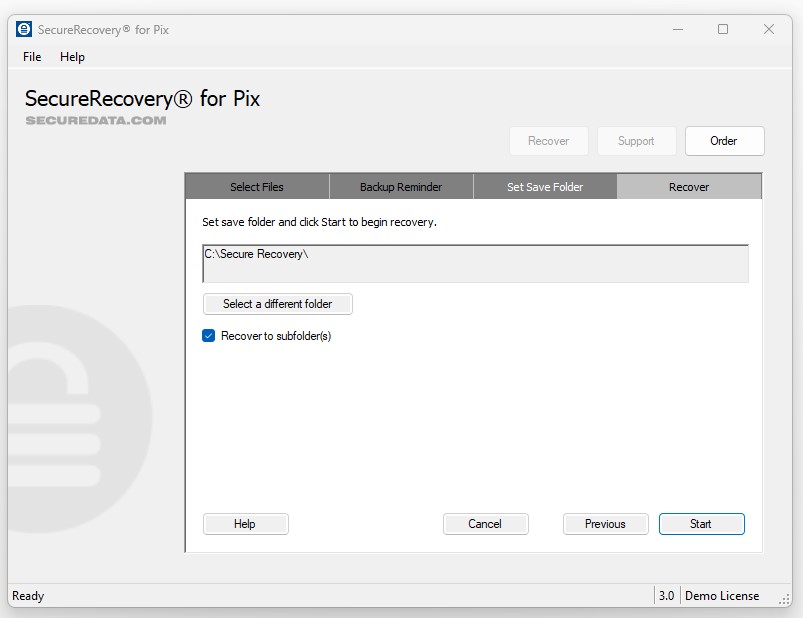Click the SECUREDATA.COM logo text

96,120
